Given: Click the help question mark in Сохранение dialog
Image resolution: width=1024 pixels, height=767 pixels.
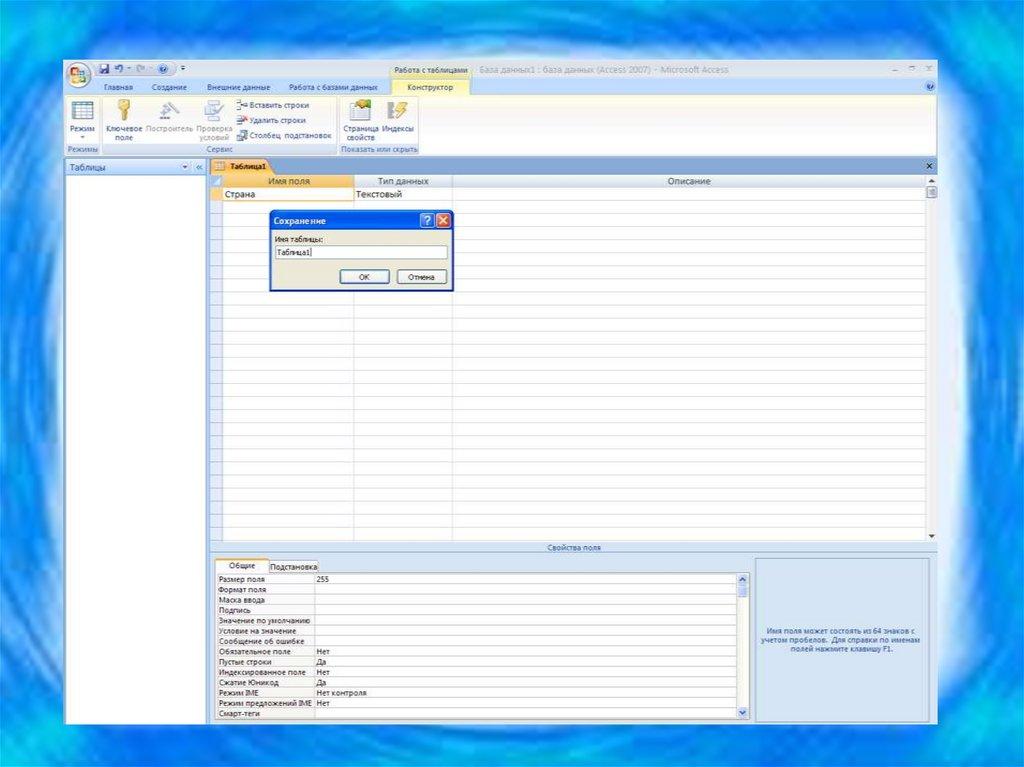Looking at the screenshot, I should tap(427, 220).
